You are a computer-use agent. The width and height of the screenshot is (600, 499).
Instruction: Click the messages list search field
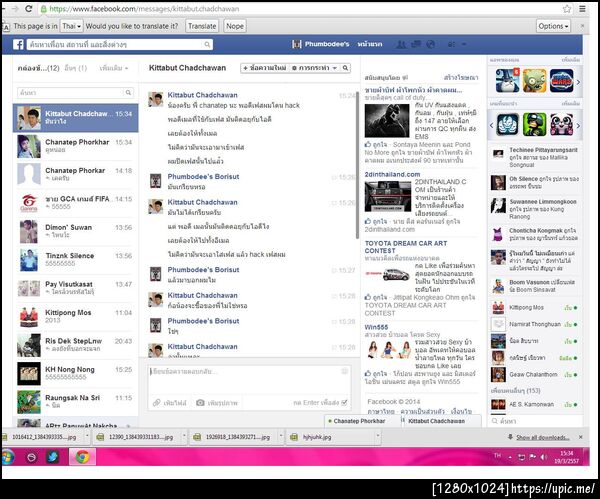click(x=71, y=93)
